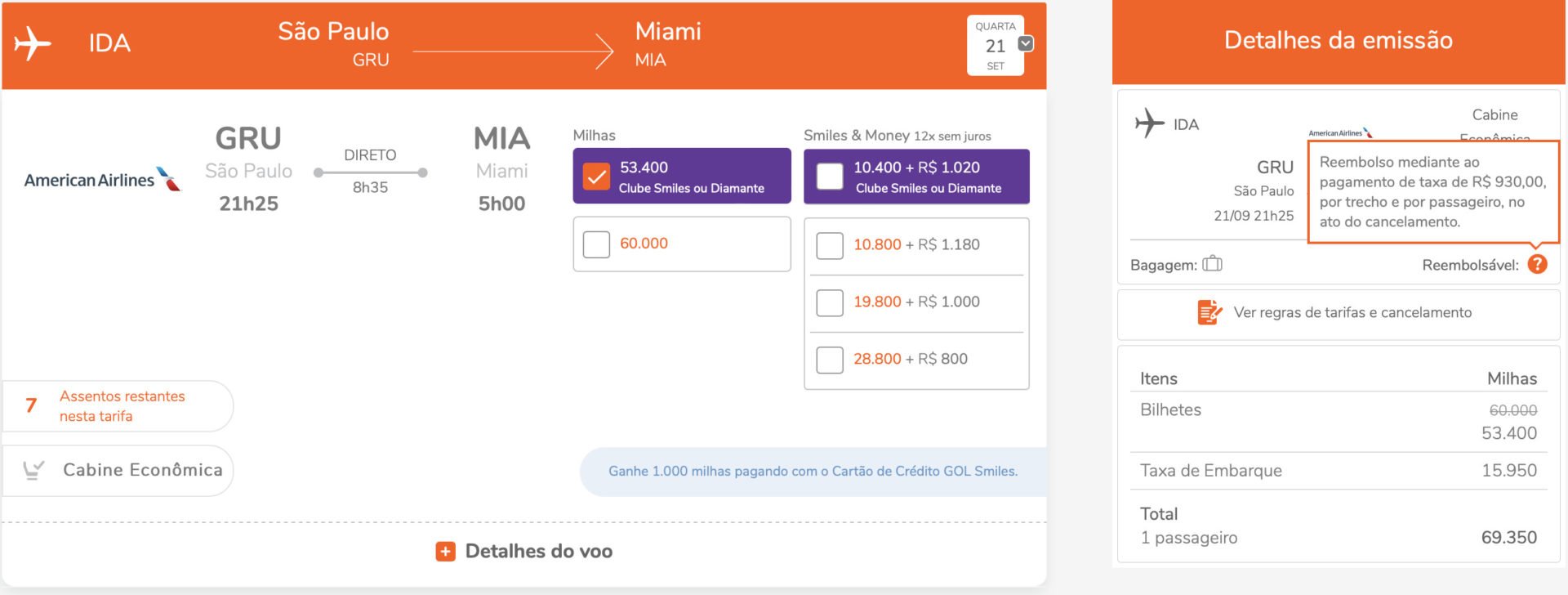The height and width of the screenshot is (595, 1568).
Task: Click the American Airlines logo in flight row
Action: click(102, 179)
